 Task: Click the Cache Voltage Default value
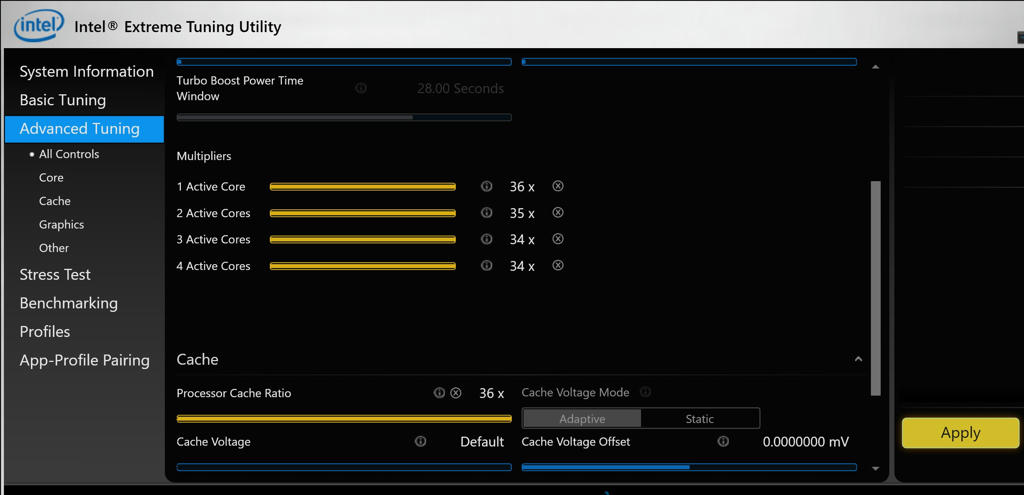pyautogui.click(x=482, y=442)
